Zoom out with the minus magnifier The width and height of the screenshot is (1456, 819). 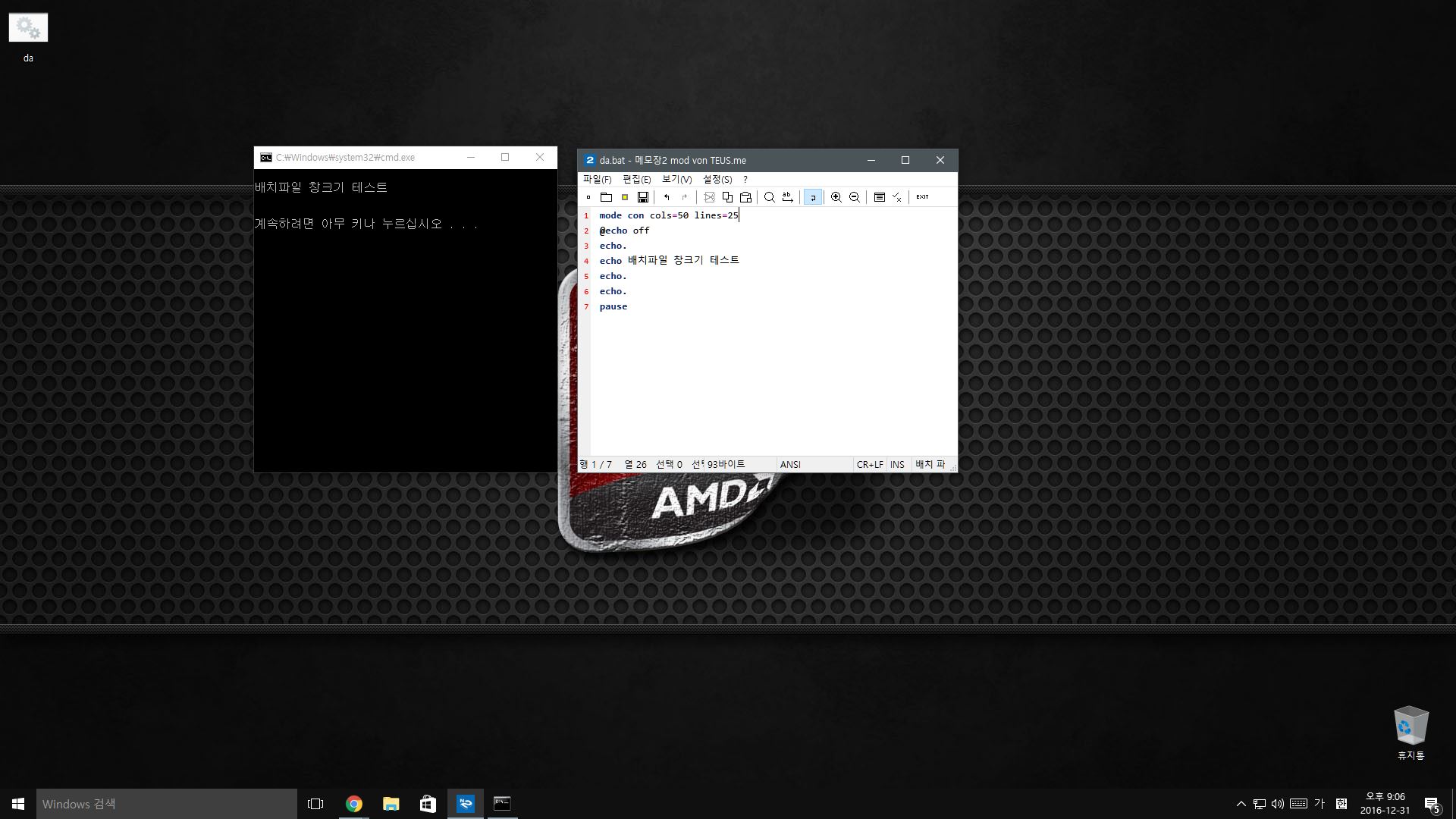coord(855,197)
